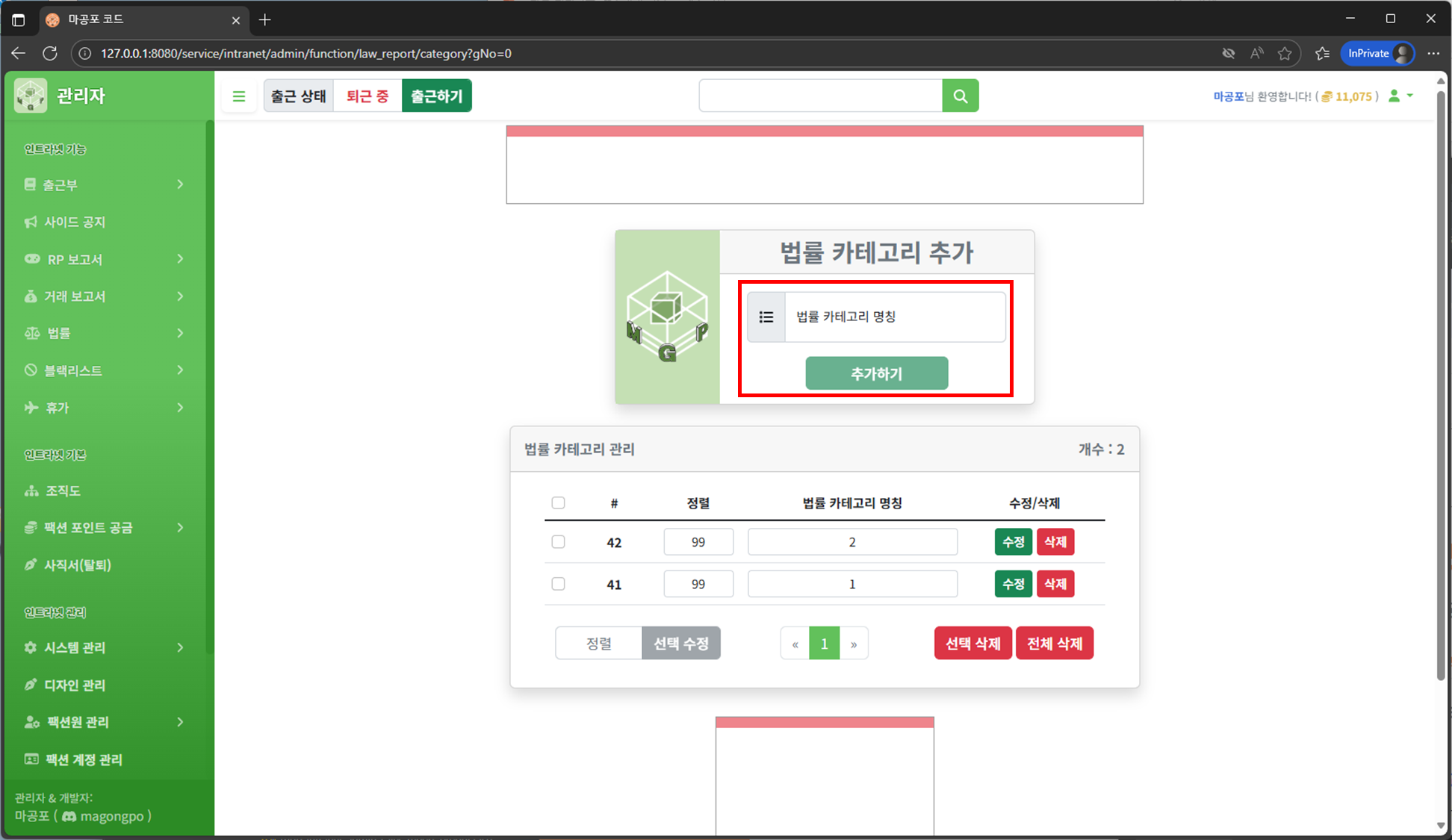Click the 조직도 sitemap icon
Image resolution: width=1452 pixels, height=840 pixels.
click(31, 491)
